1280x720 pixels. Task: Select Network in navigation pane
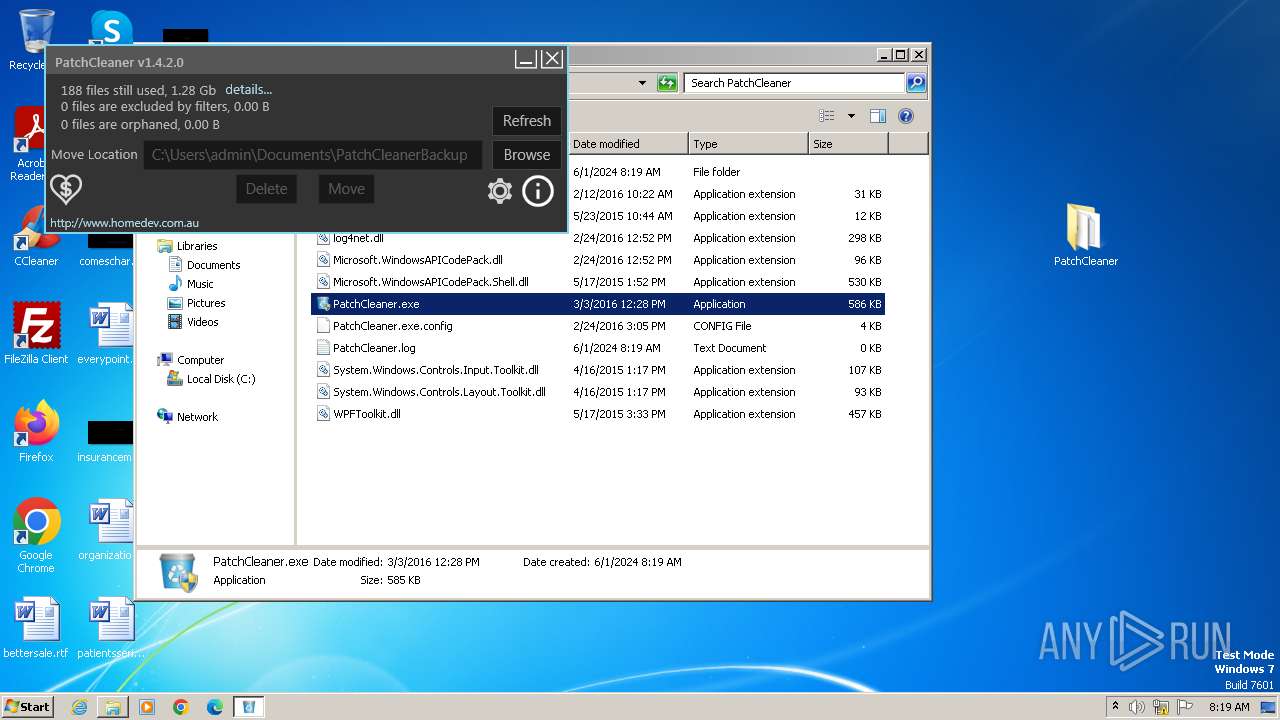197,417
